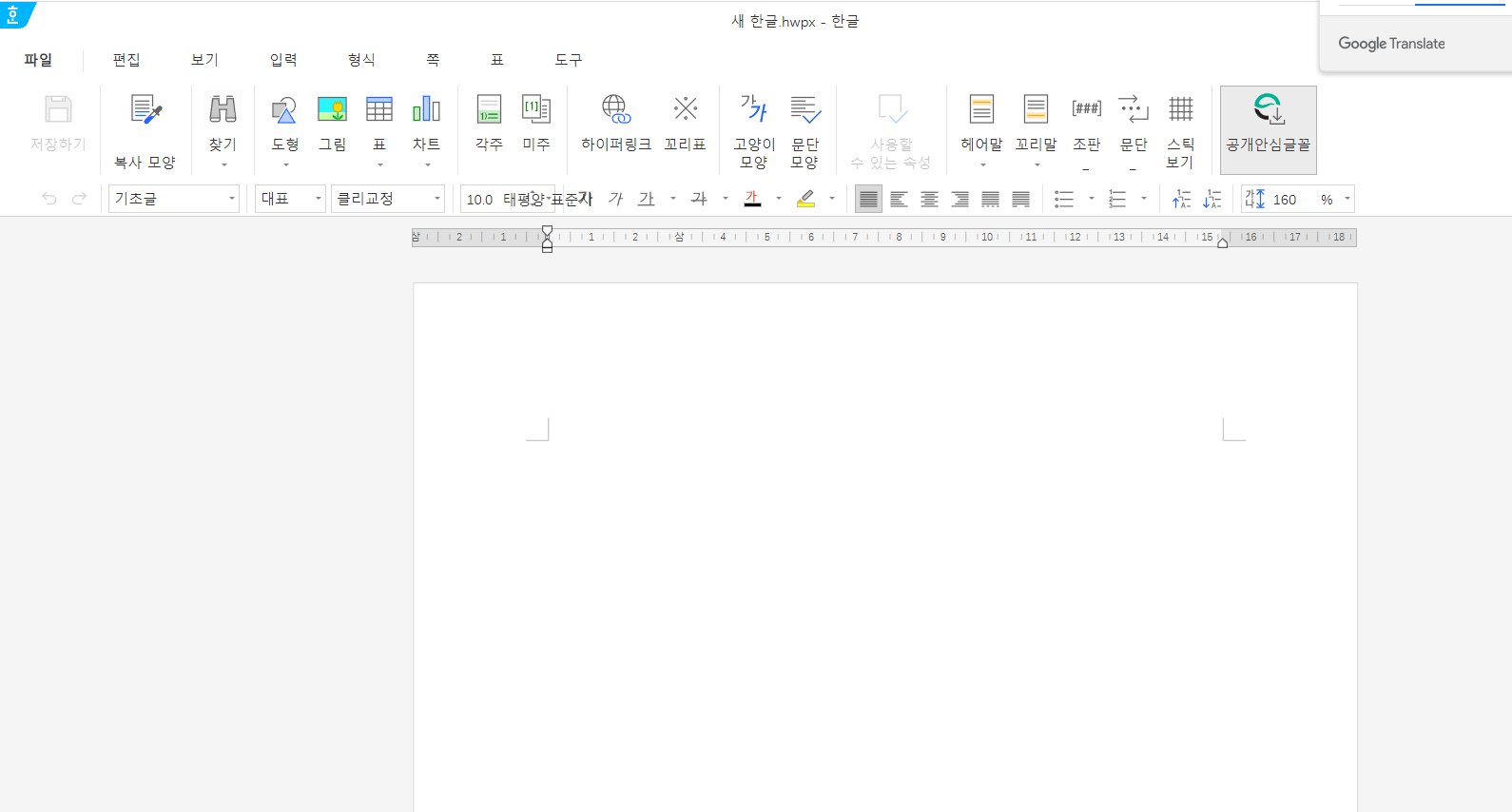Open the 바탕글 style dropdown

174,199
